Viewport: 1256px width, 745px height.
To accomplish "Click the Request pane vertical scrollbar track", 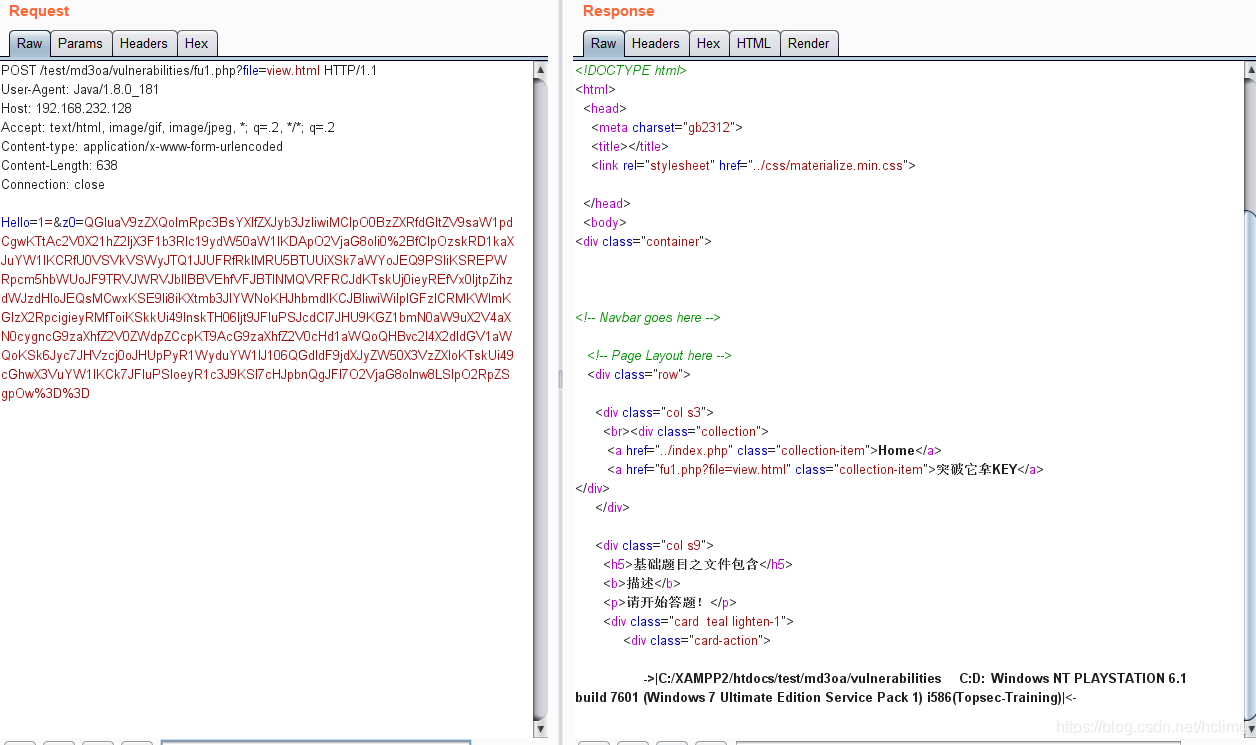I will [x=541, y=400].
